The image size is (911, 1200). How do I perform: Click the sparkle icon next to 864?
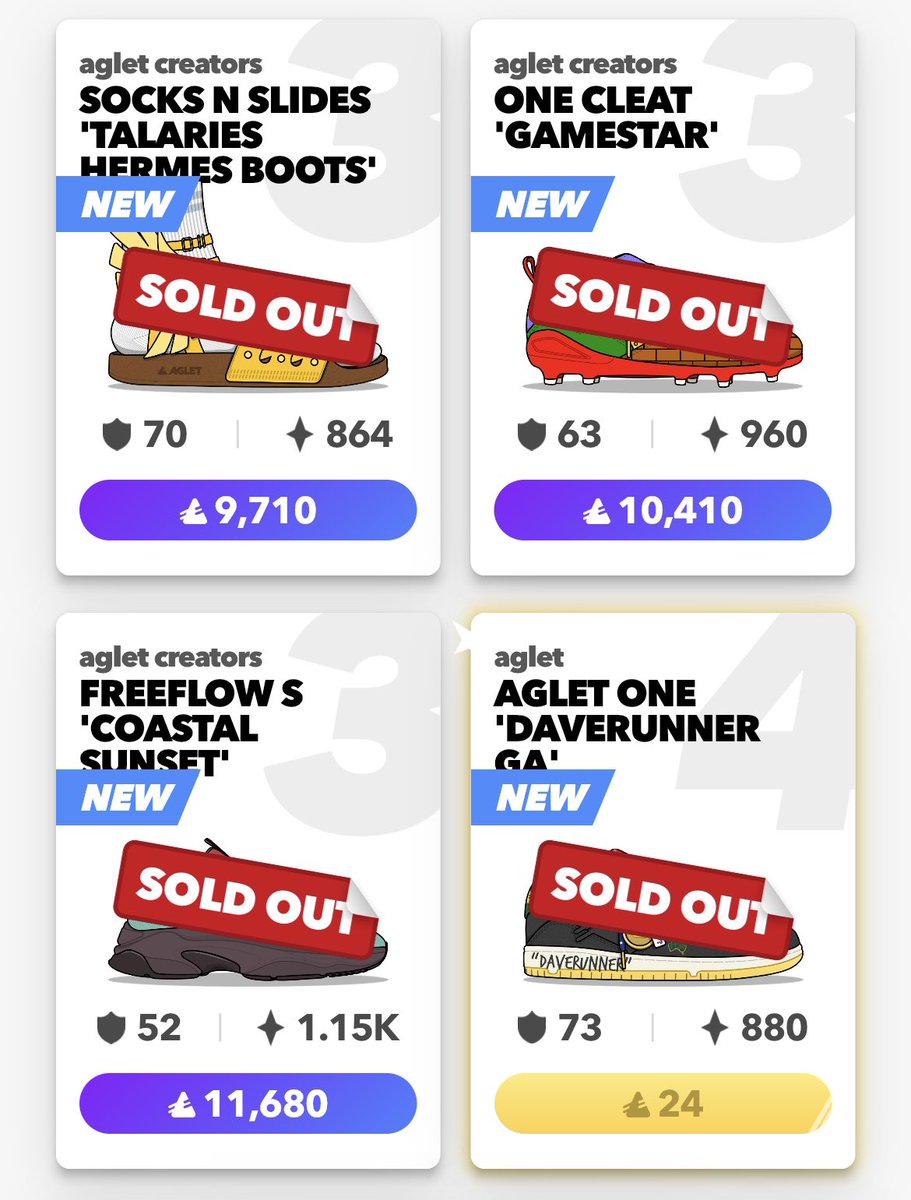tap(300, 434)
